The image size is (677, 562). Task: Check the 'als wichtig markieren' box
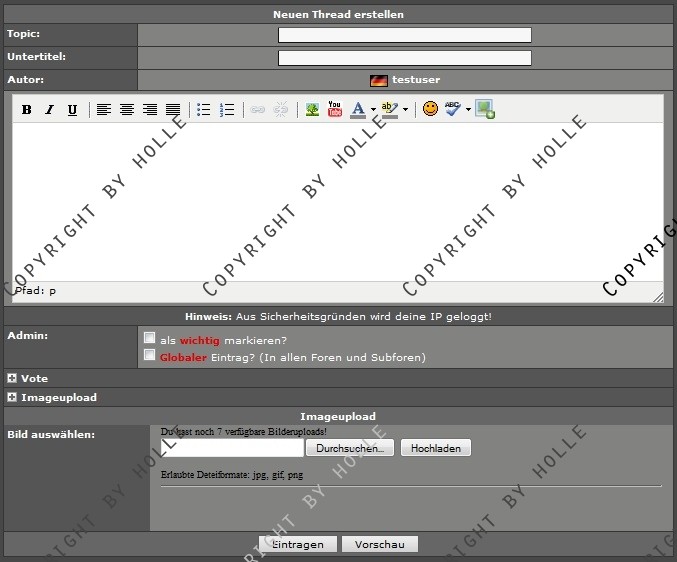[x=150, y=338]
